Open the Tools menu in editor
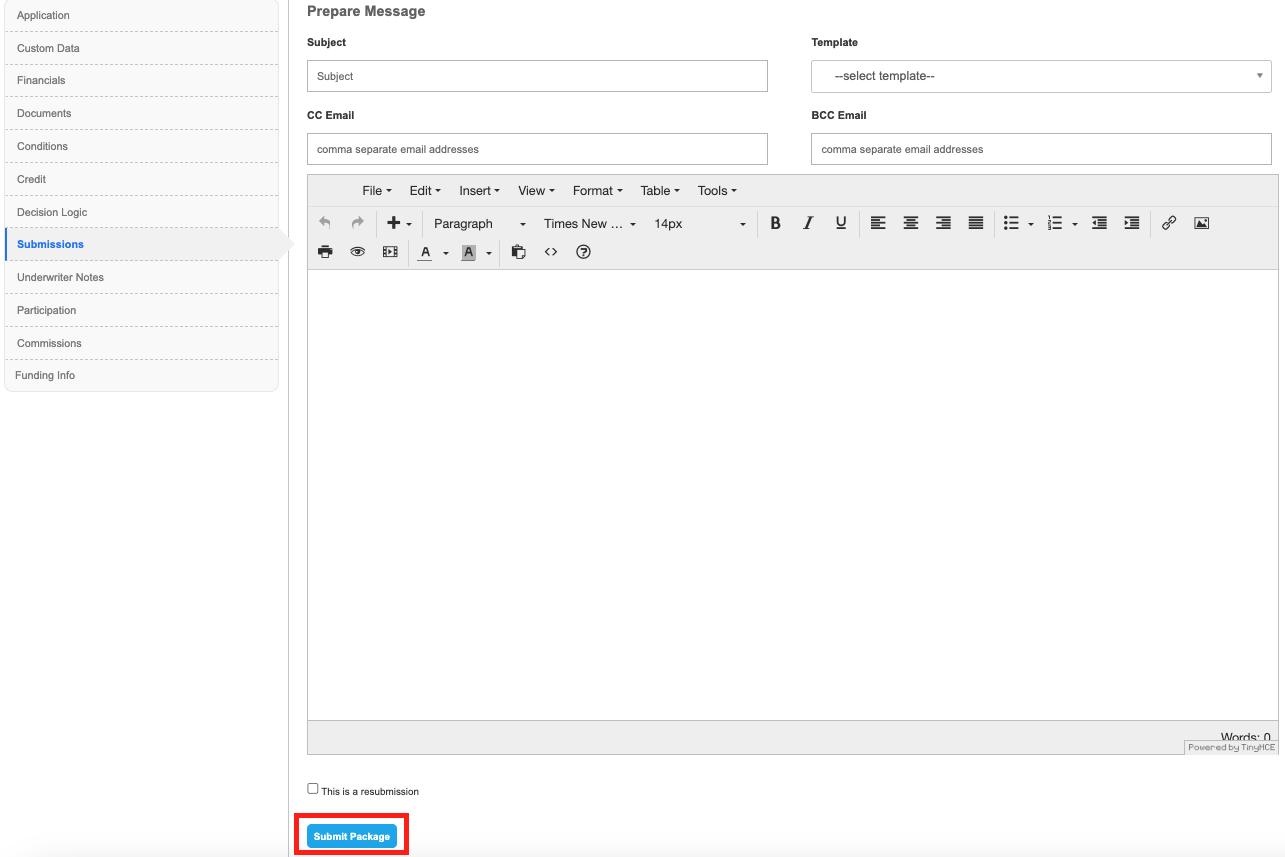The image size is (1285, 857). coord(717,190)
